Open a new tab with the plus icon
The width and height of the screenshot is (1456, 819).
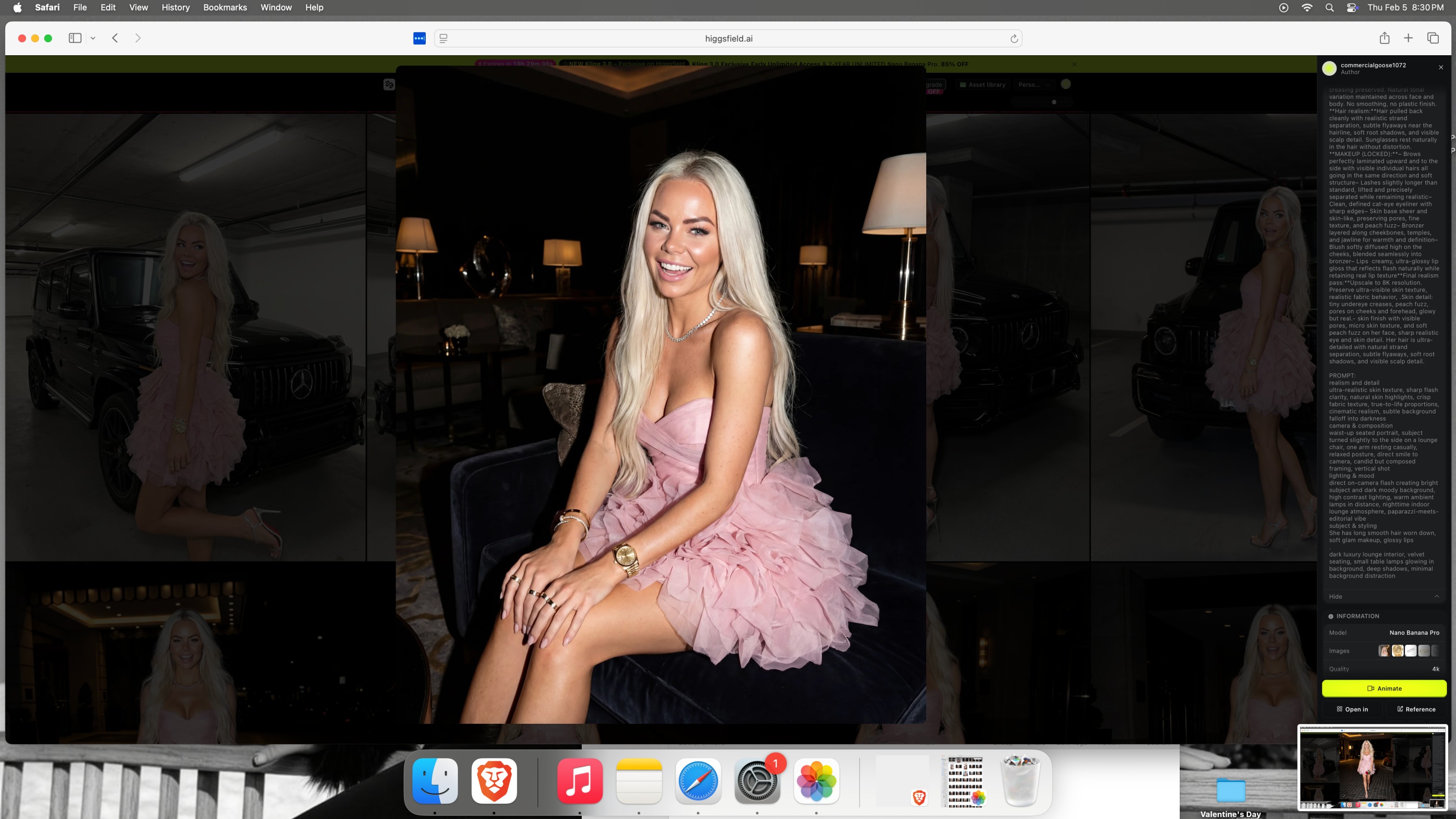[x=1408, y=39]
